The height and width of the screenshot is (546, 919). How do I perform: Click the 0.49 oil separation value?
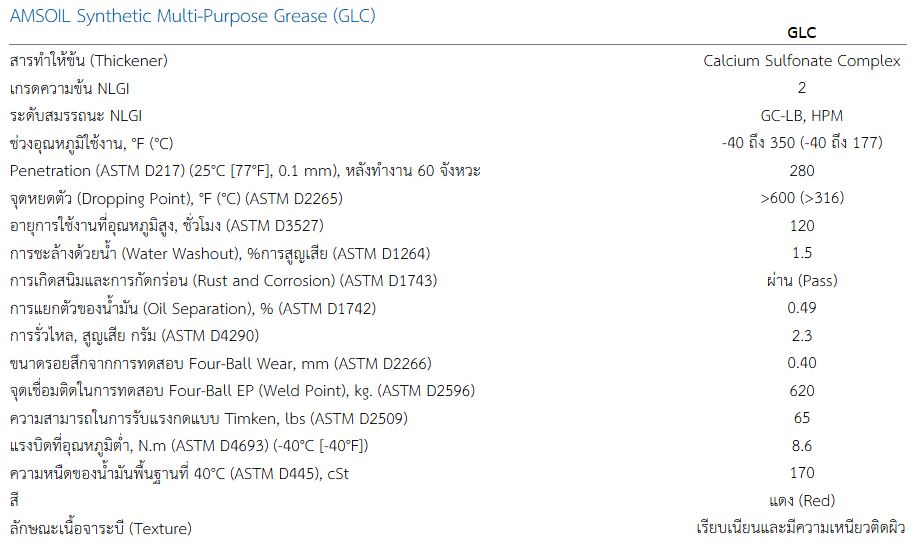[801, 308]
